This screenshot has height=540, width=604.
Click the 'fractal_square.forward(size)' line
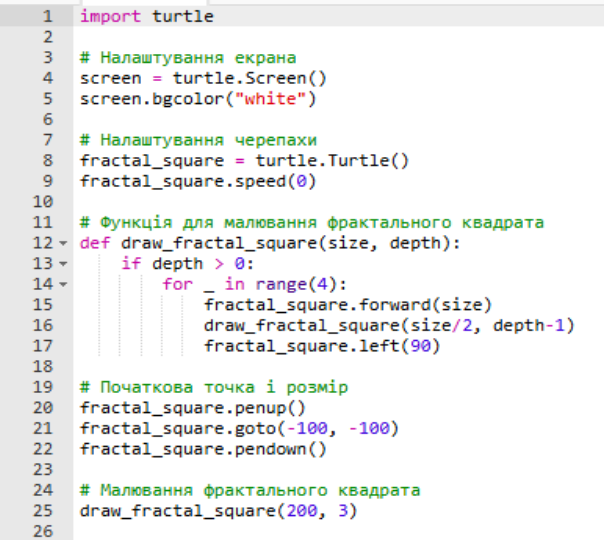pos(348,305)
